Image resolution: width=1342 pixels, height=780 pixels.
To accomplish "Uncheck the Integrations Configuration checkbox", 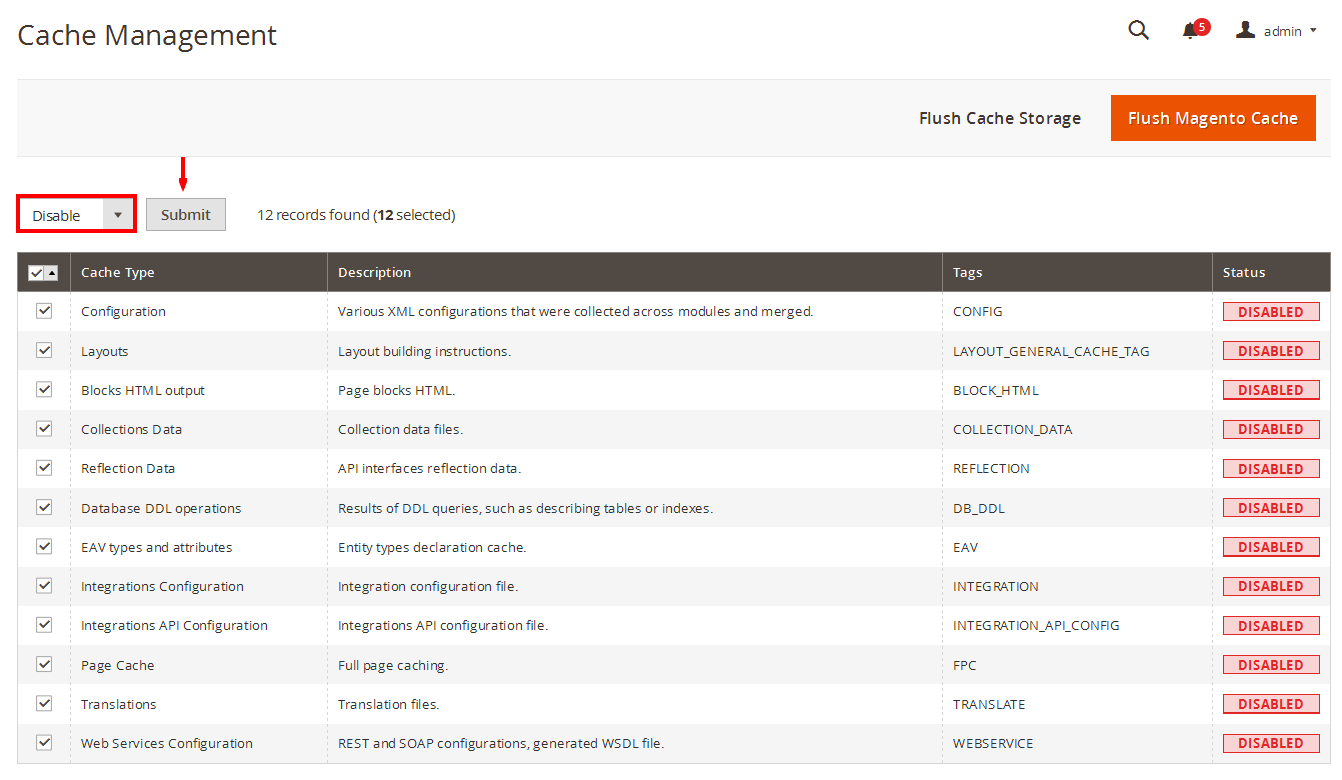I will click(x=44, y=585).
